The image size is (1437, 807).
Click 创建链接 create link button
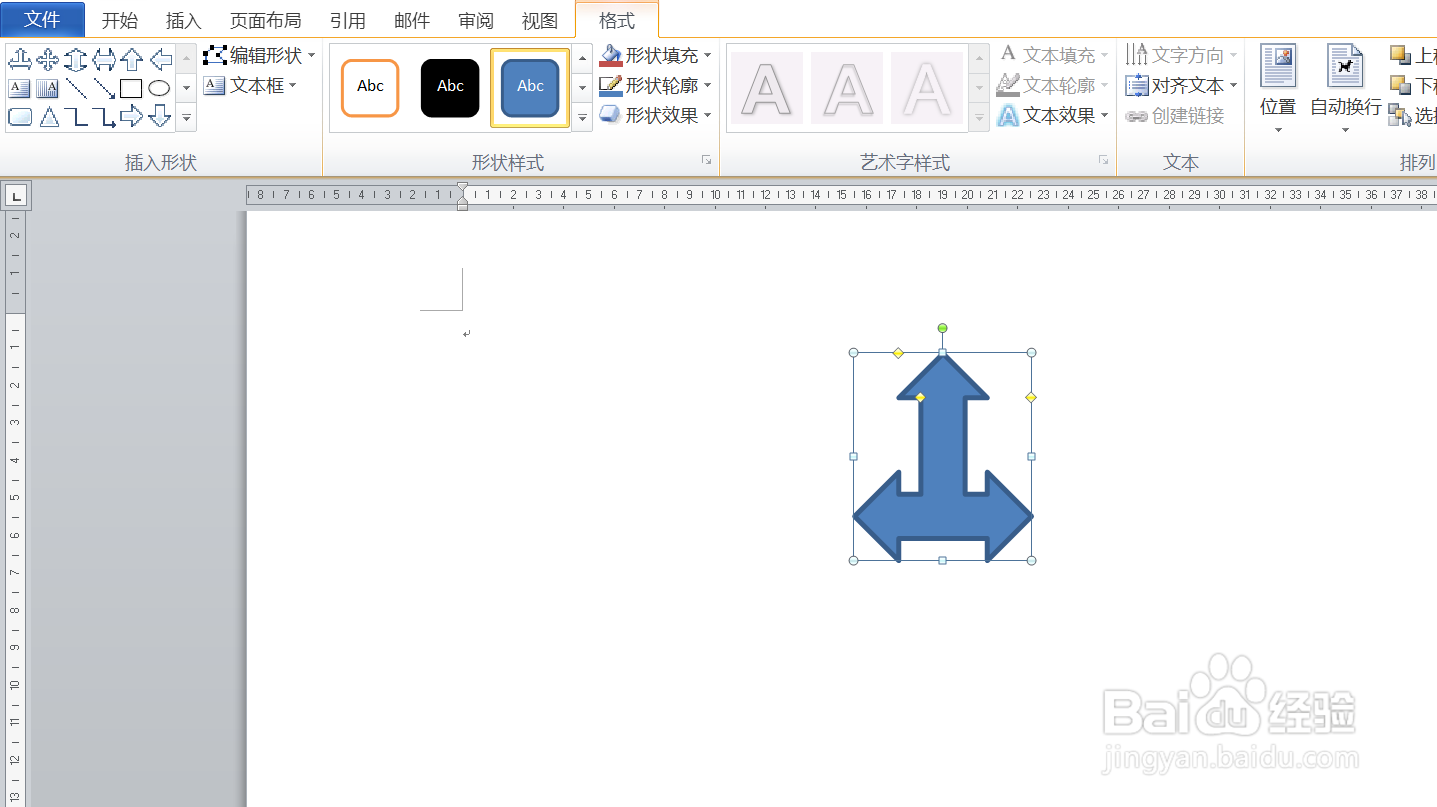coord(1175,116)
